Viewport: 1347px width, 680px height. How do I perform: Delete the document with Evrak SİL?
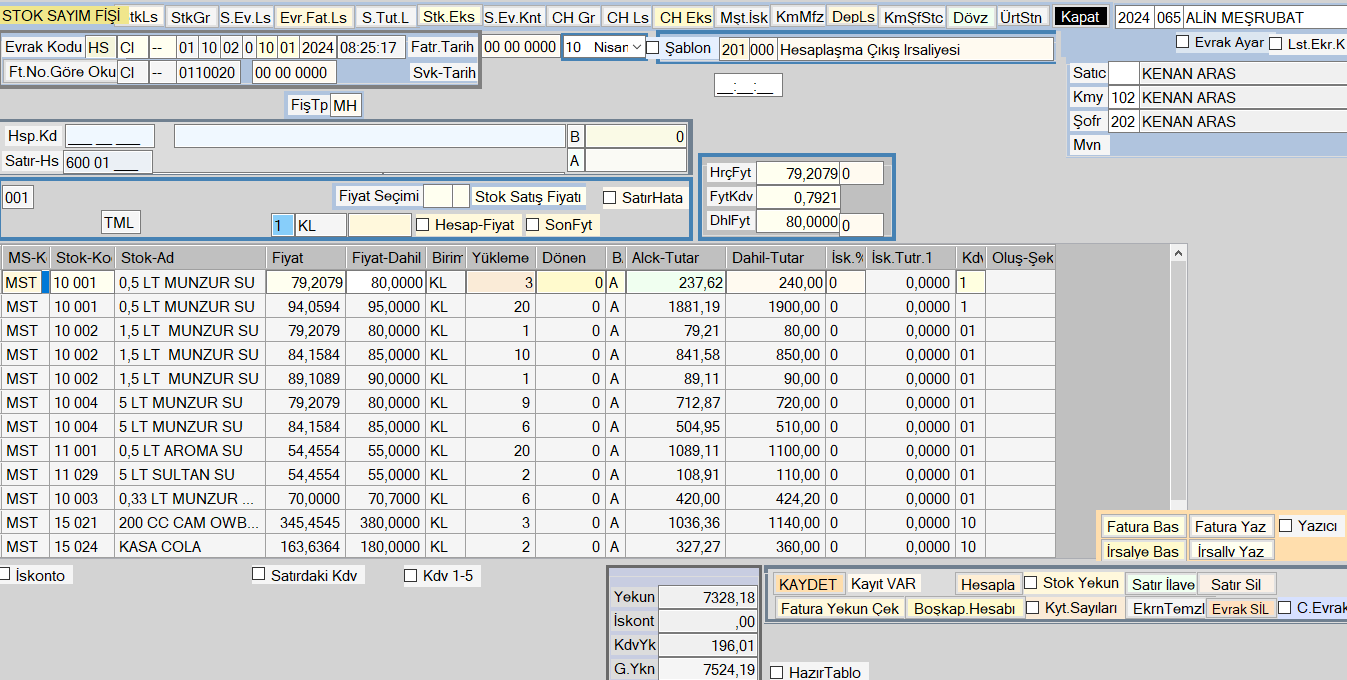(x=1239, y=609)
